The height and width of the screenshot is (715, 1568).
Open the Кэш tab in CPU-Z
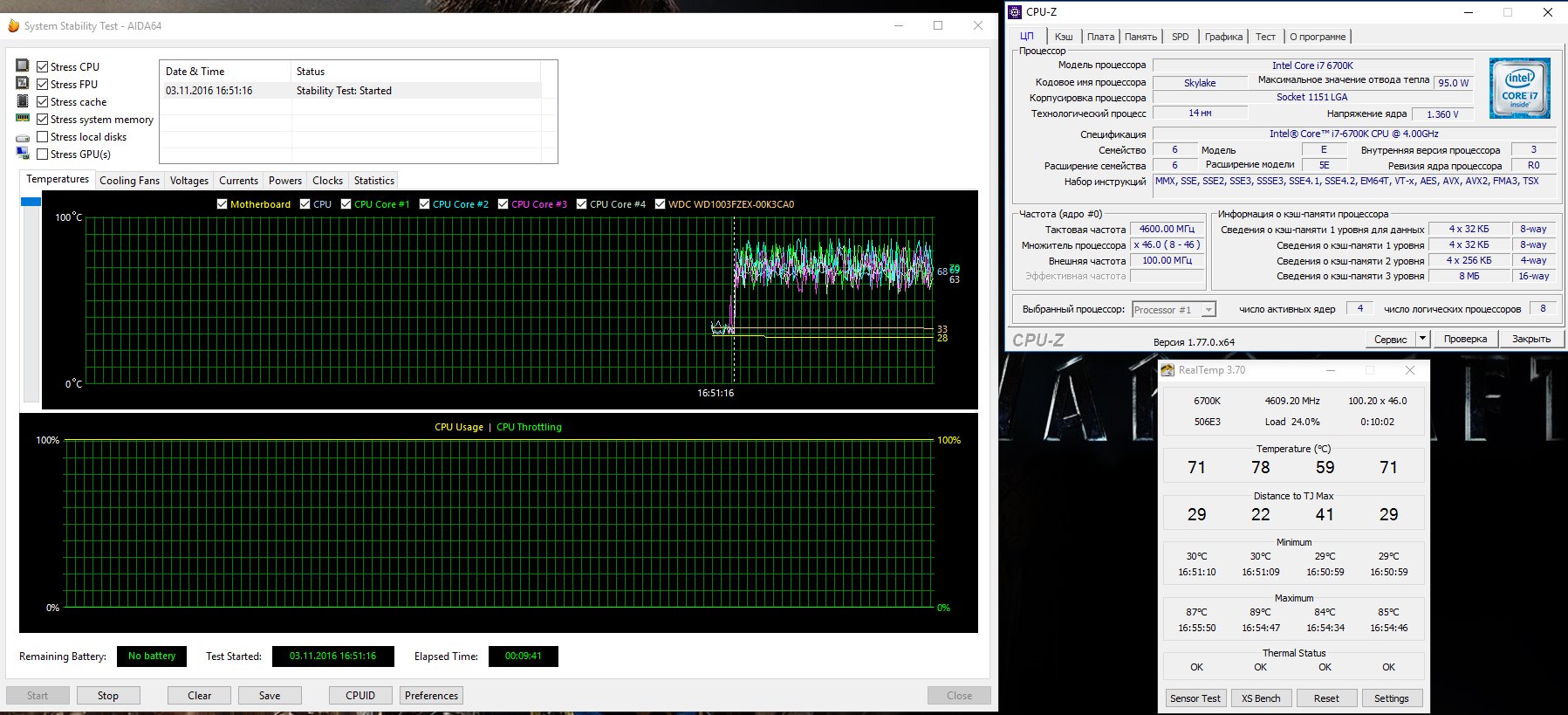[1064, 37]
